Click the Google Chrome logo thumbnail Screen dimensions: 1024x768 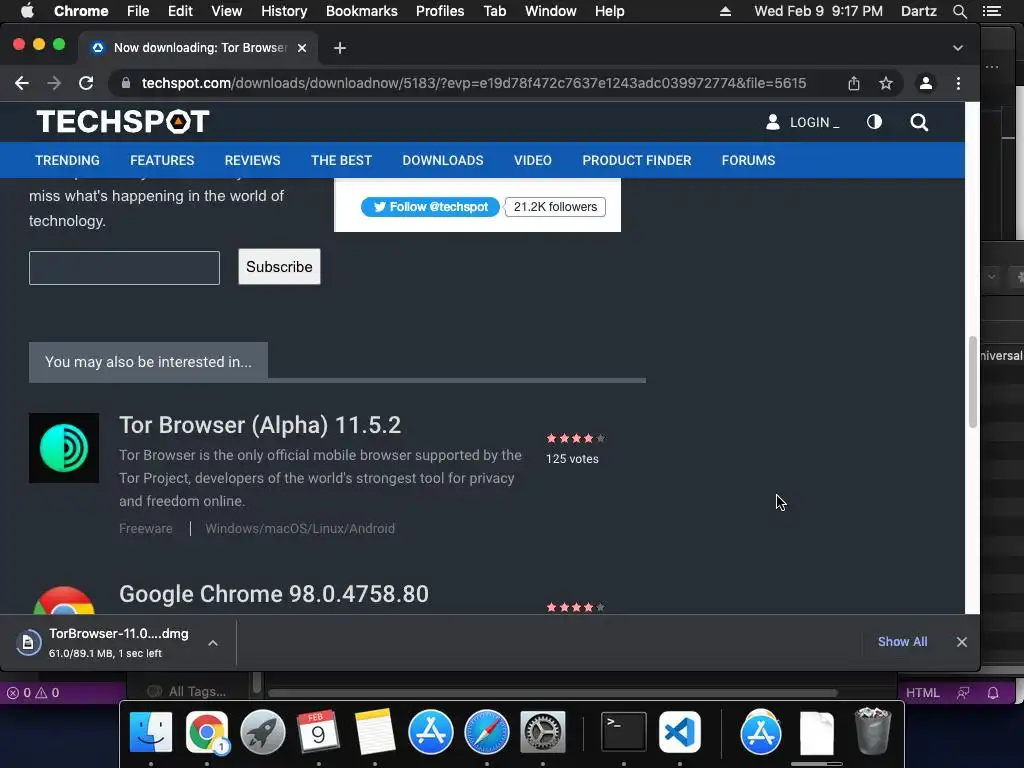(64, 600)
